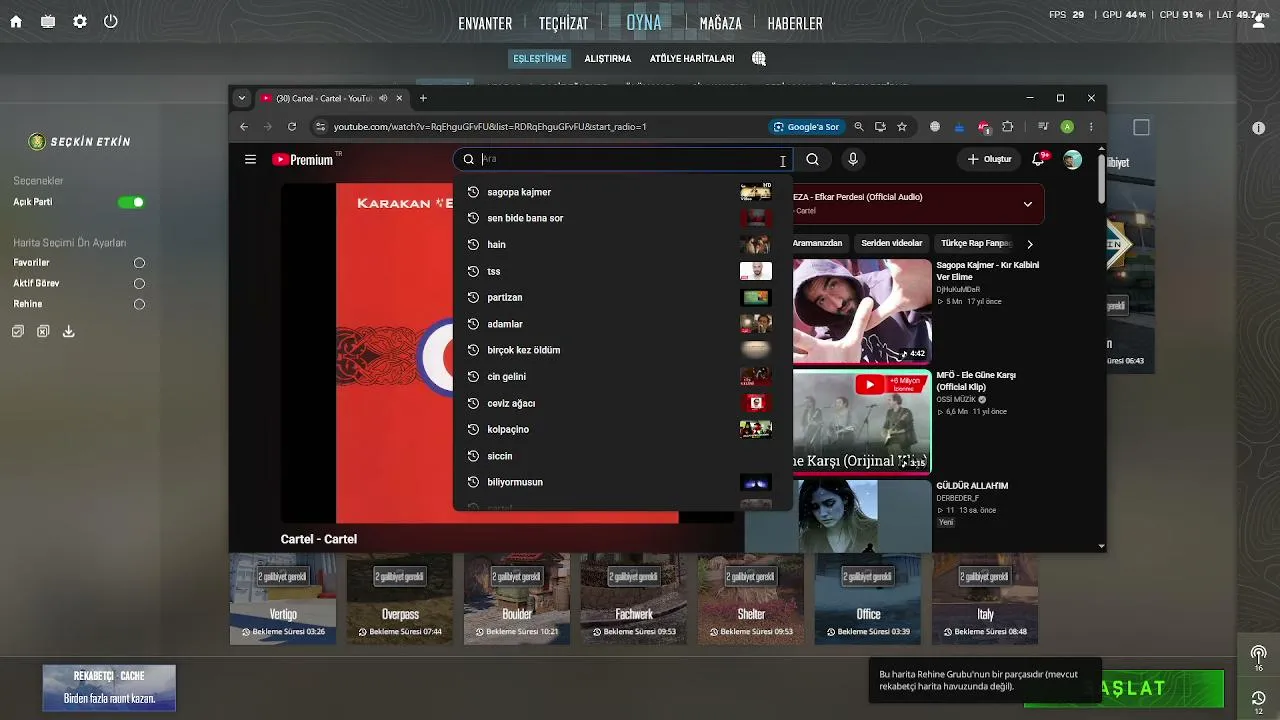Open the TEÇHİZAT menu

(564, 23)
